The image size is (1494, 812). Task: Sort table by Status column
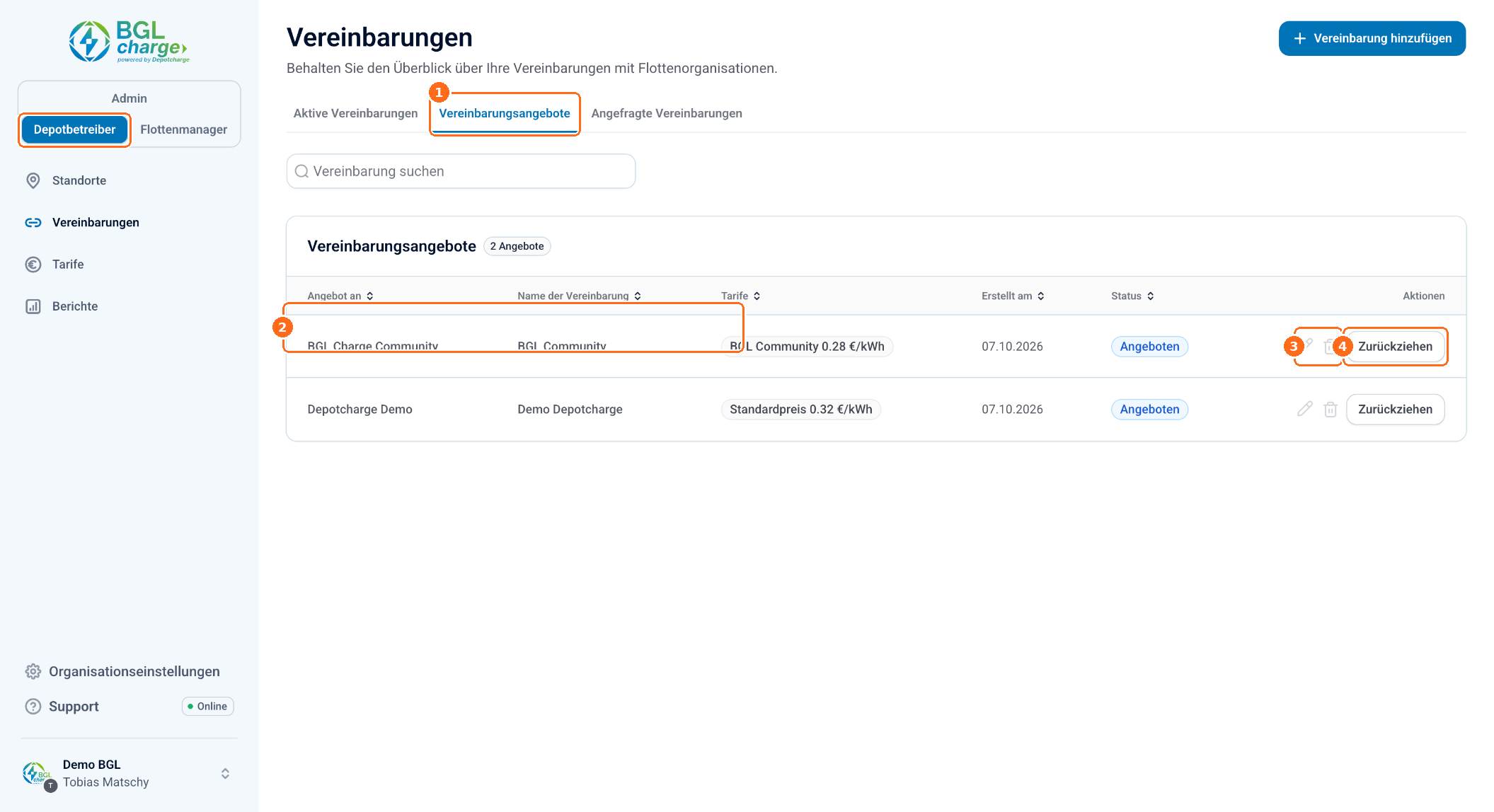coord(1132,296)
